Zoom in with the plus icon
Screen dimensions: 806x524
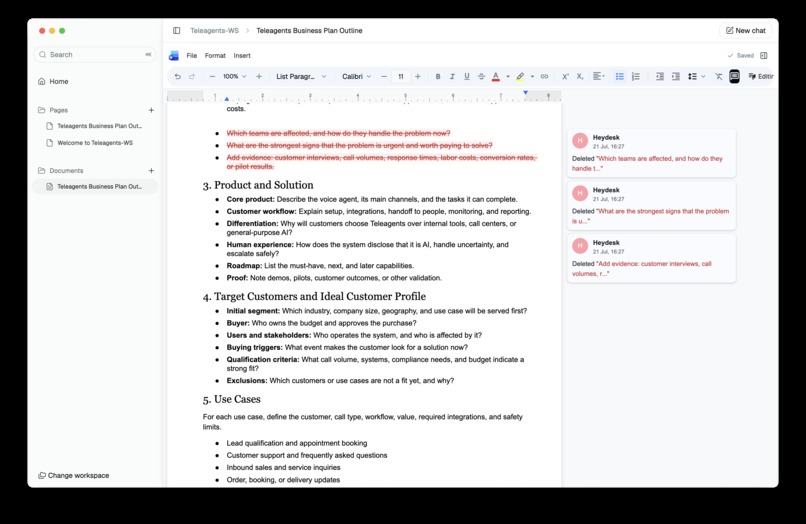(x=259, y=76)
